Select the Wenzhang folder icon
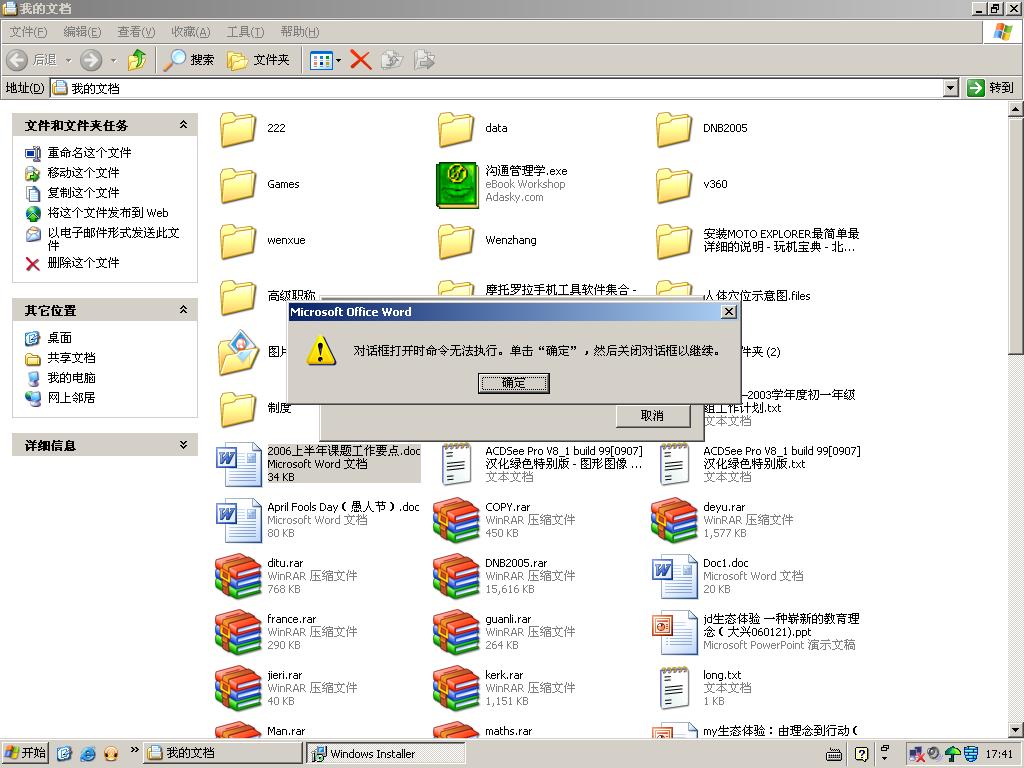Viewport: 1024px width, 768px height. [456, 241]
